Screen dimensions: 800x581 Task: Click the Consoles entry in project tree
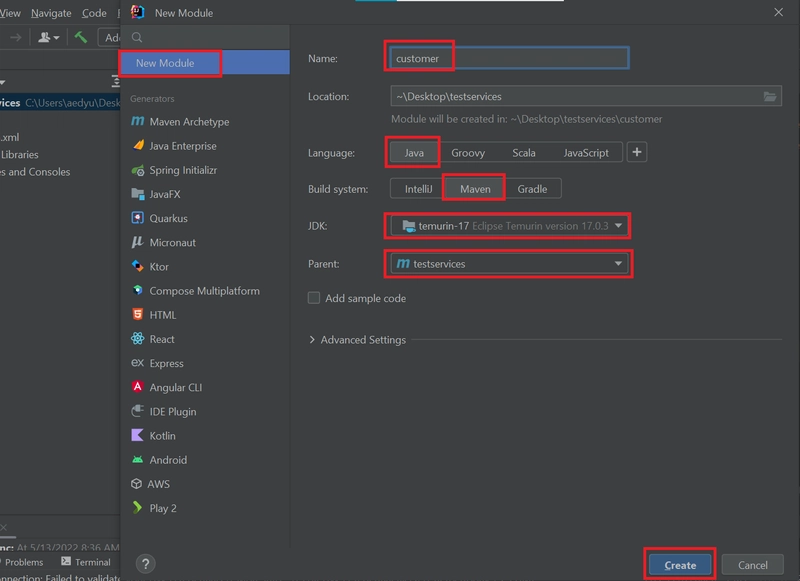pyautogui.click(x=35, y=172)
